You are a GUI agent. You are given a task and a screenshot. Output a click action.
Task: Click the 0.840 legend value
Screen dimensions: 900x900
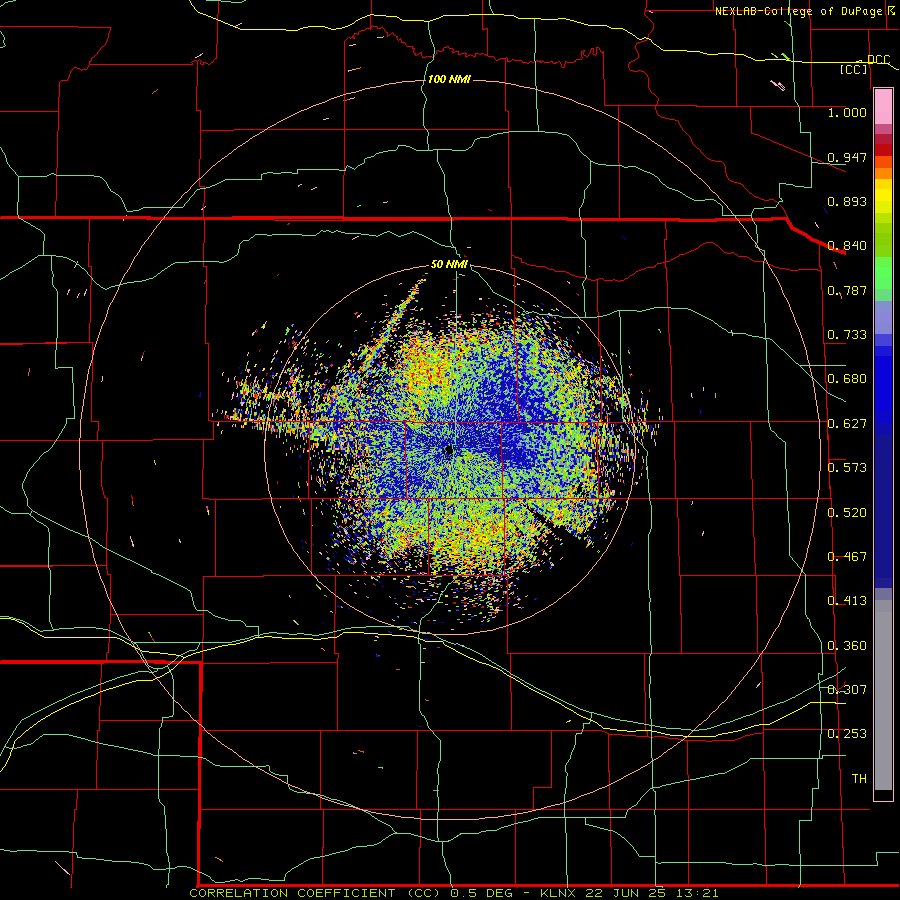(847, 246)
